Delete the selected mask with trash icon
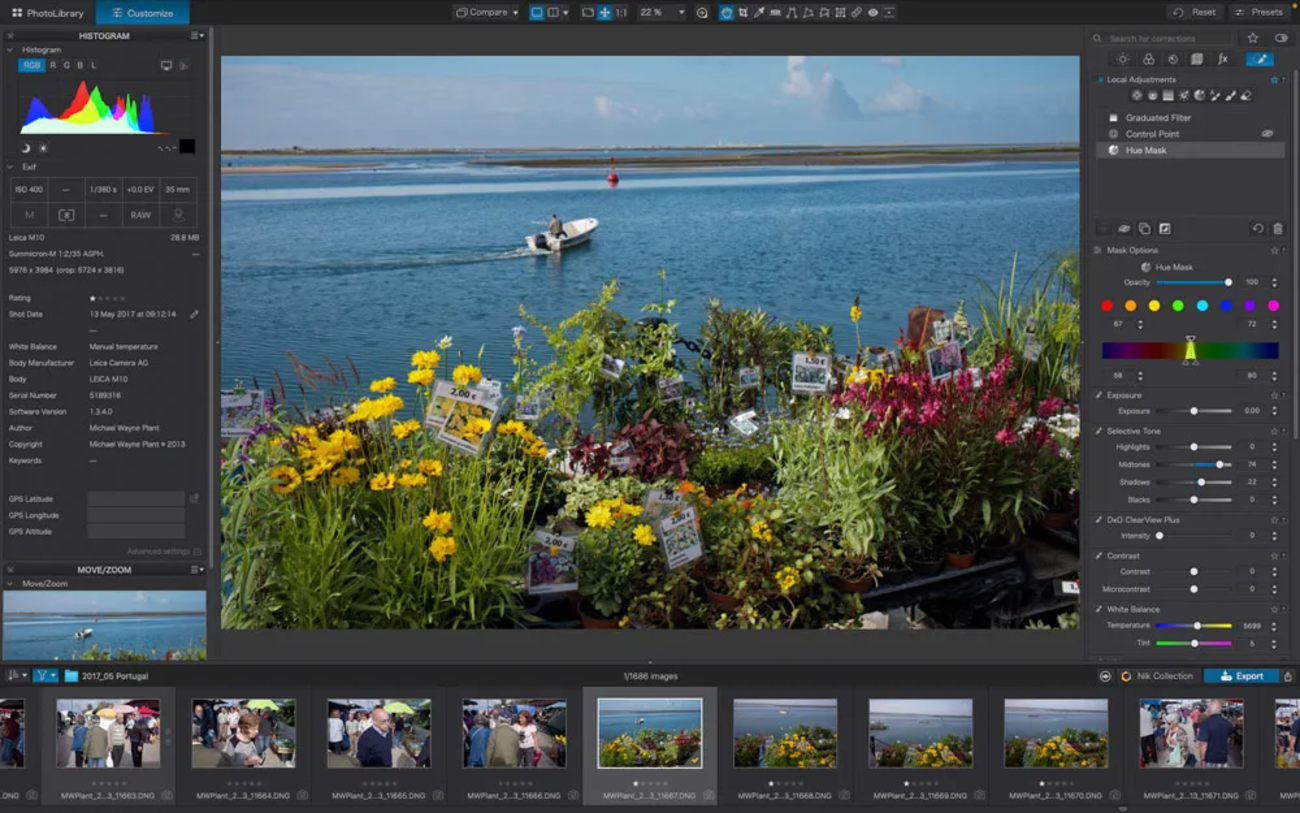Viewport: 1300px width, 813px height. point(1278,229)
